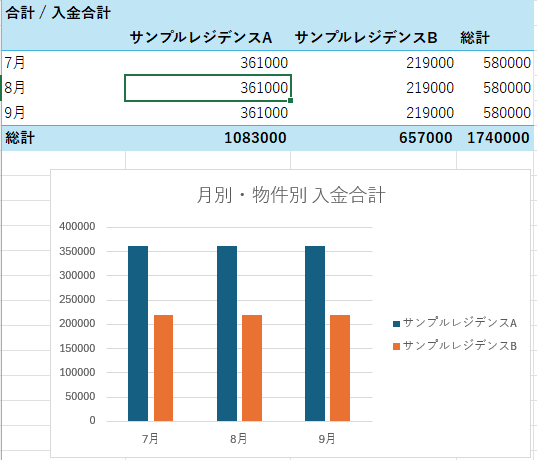This screenshot has width=537, height=460.
Task: Select the 7月 row label cell
Action: (63, 63)
